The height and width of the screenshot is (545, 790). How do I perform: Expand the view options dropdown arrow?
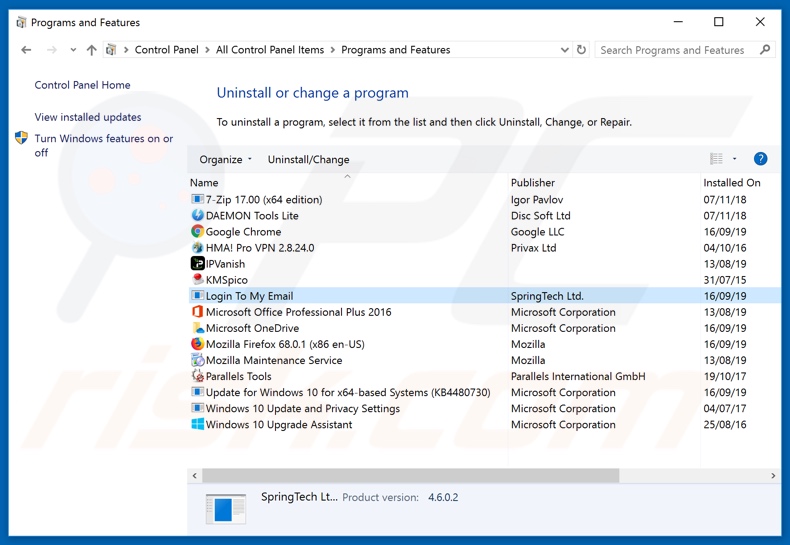[x=735, y=159]
